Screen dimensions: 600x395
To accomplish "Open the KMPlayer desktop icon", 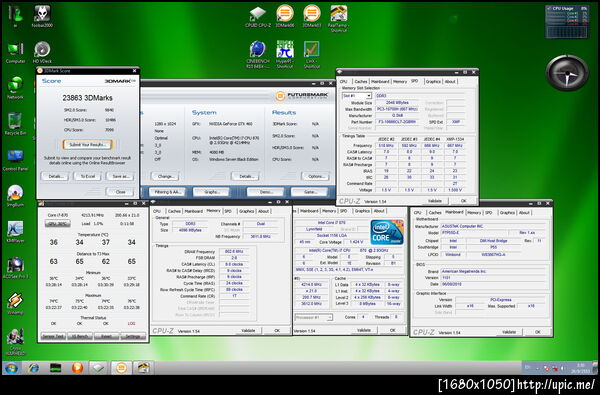I will tap(15, 232).
